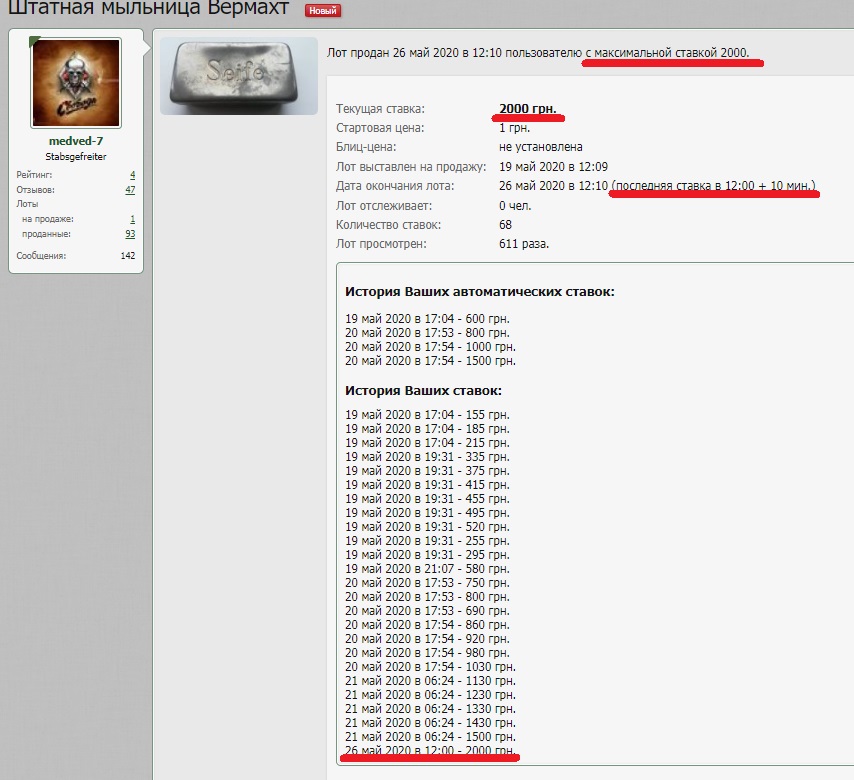Click the bid entry 19 май 19:31 - 335 грн.
The width and height of the screenshot is (854, 780).
428,456
